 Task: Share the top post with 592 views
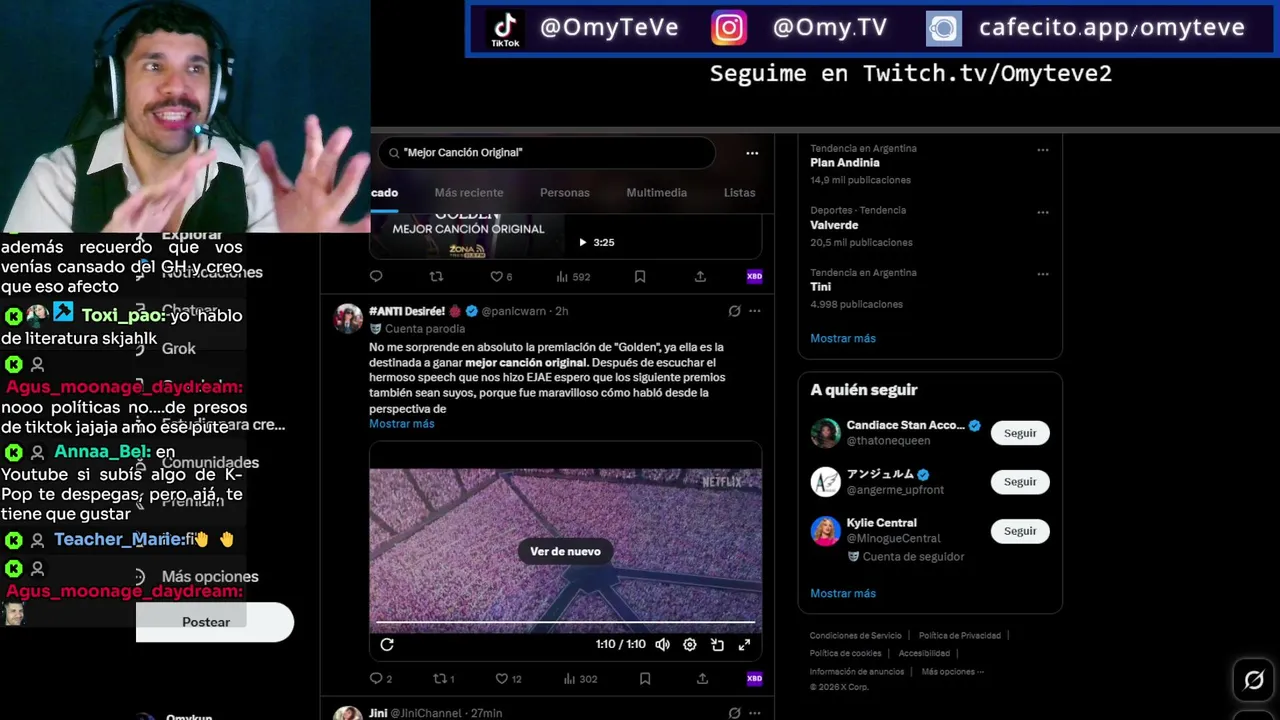coord(700,276)
